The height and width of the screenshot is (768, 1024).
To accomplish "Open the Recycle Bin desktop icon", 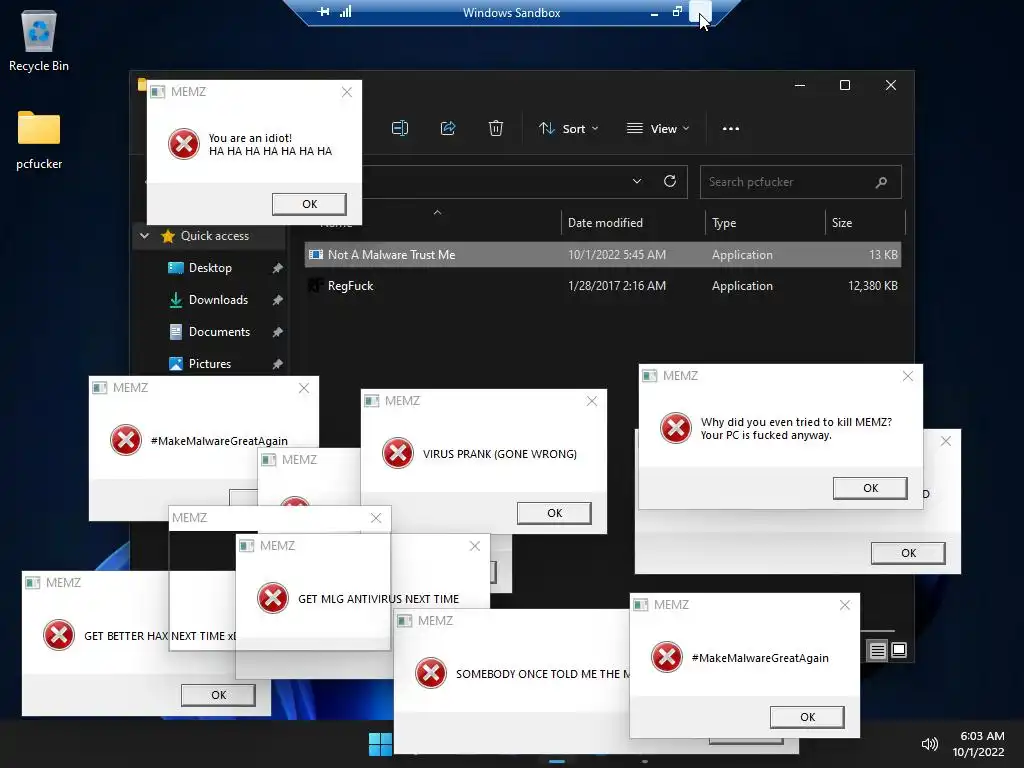I will (39, 40).
